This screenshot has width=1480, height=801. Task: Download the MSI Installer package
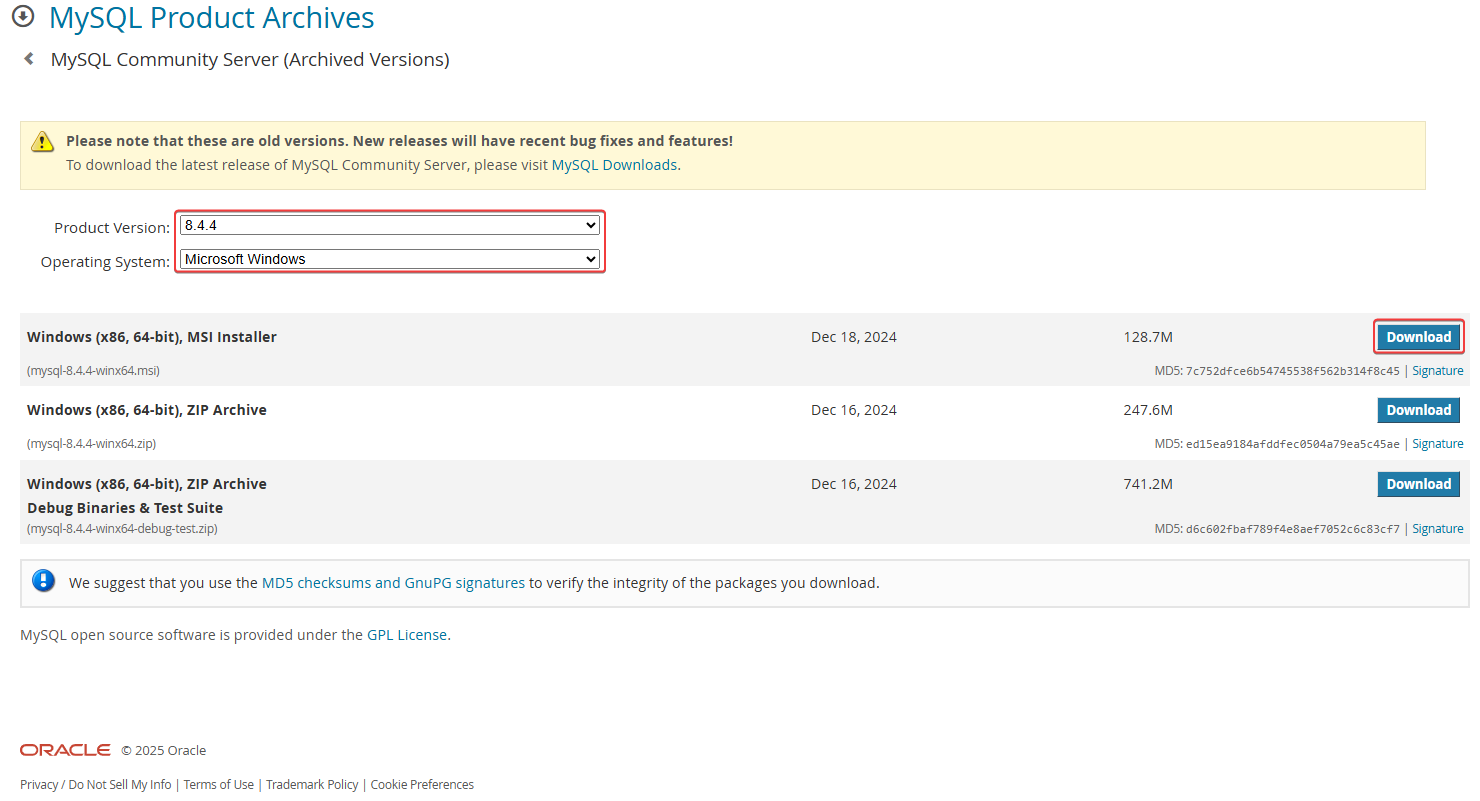[x=1418, y=337]
